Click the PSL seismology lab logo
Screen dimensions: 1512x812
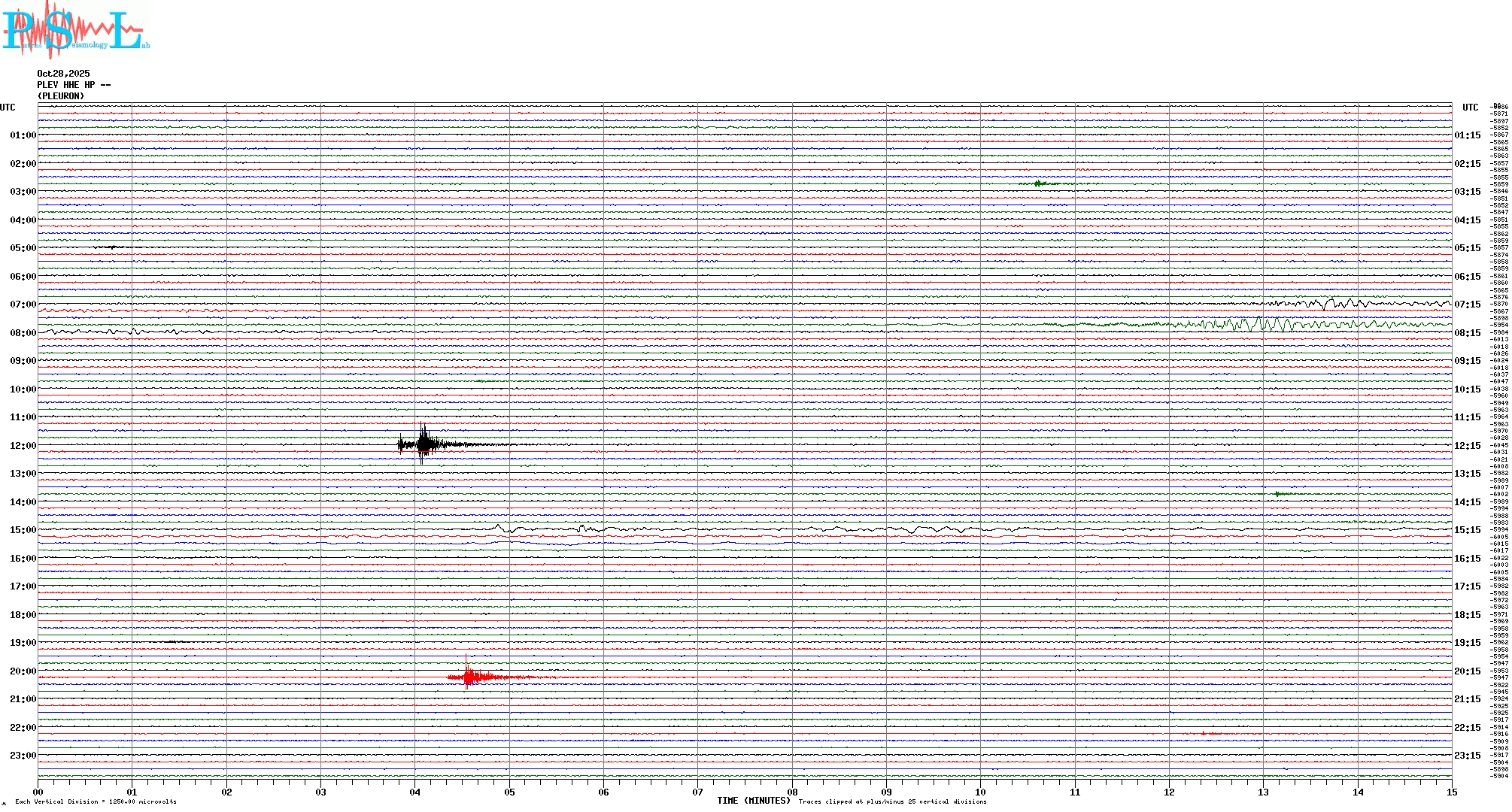[x=75, y=30]
